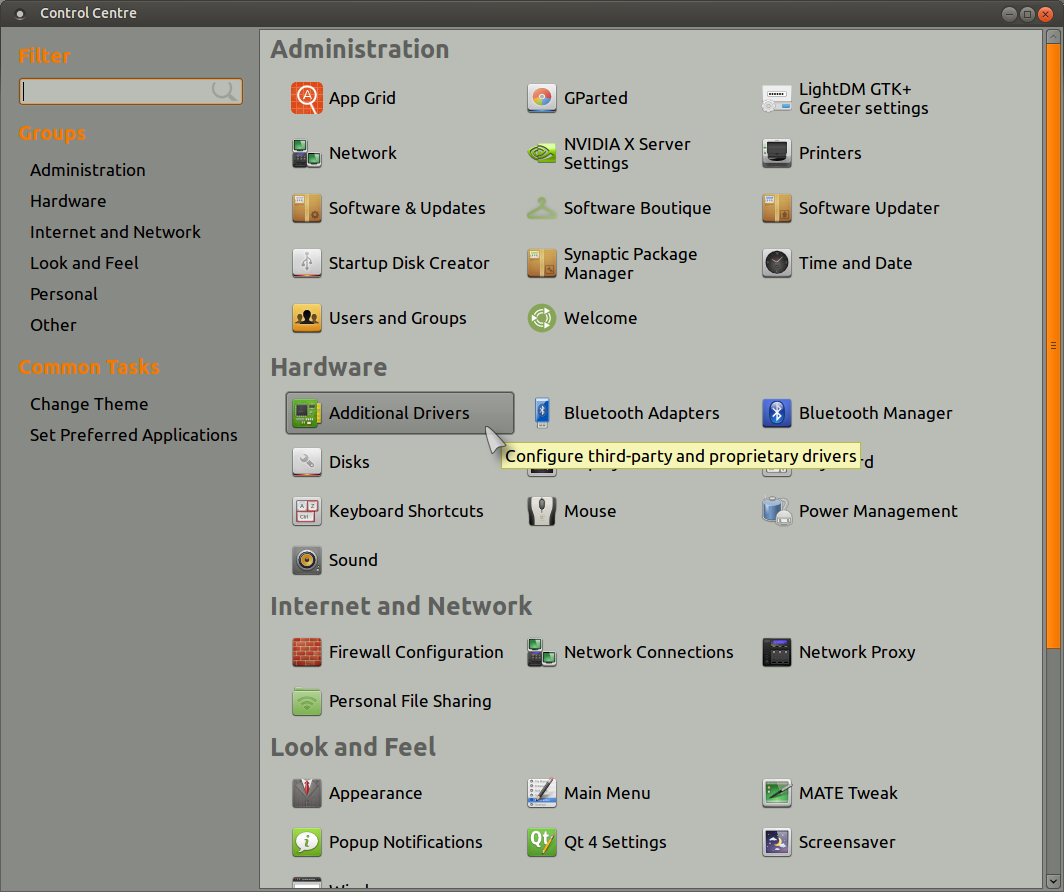
Task: Click the orange vertical scrollbar
Action: (x=1053, y=346)
